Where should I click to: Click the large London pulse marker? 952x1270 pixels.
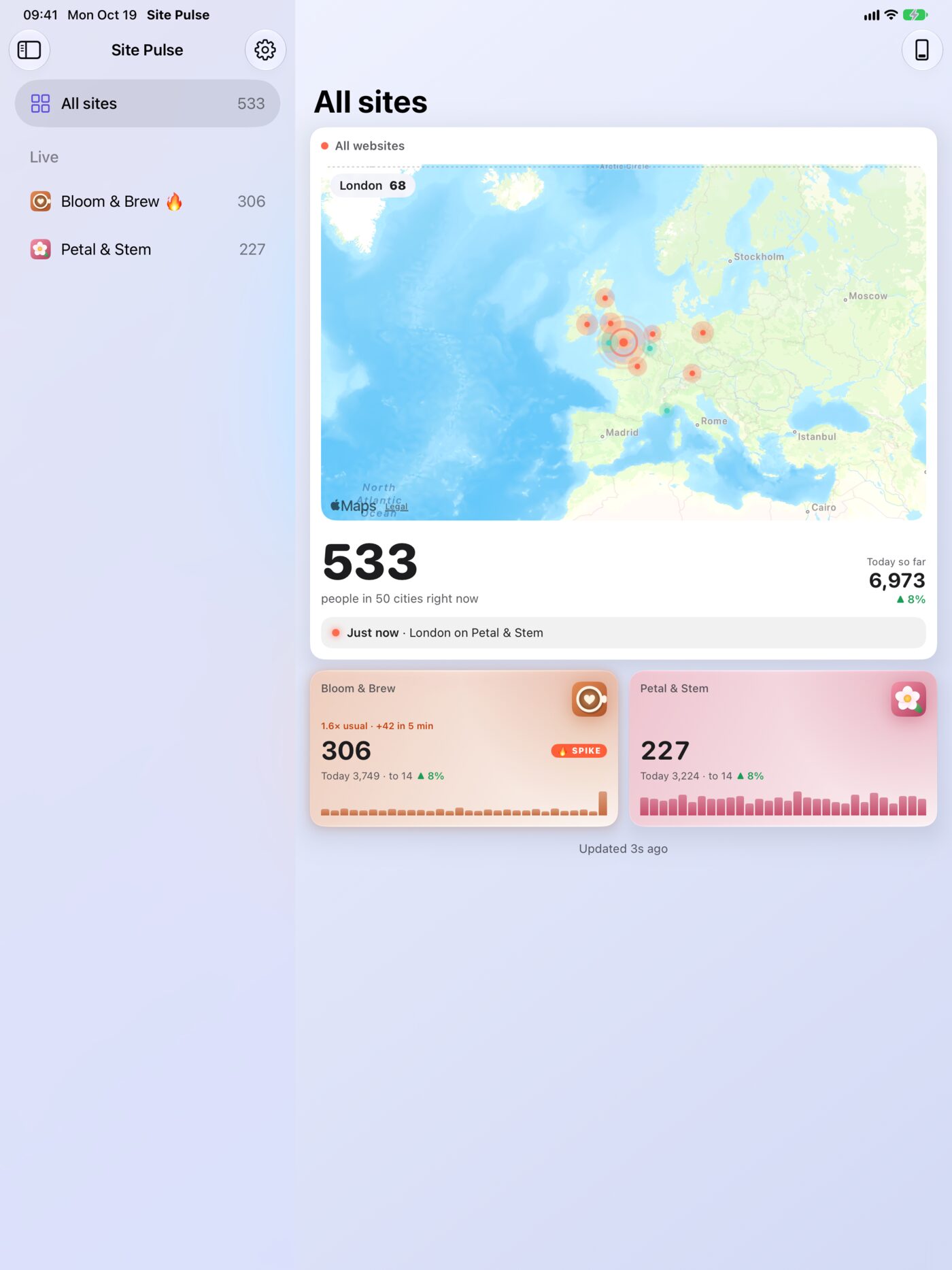623,342
